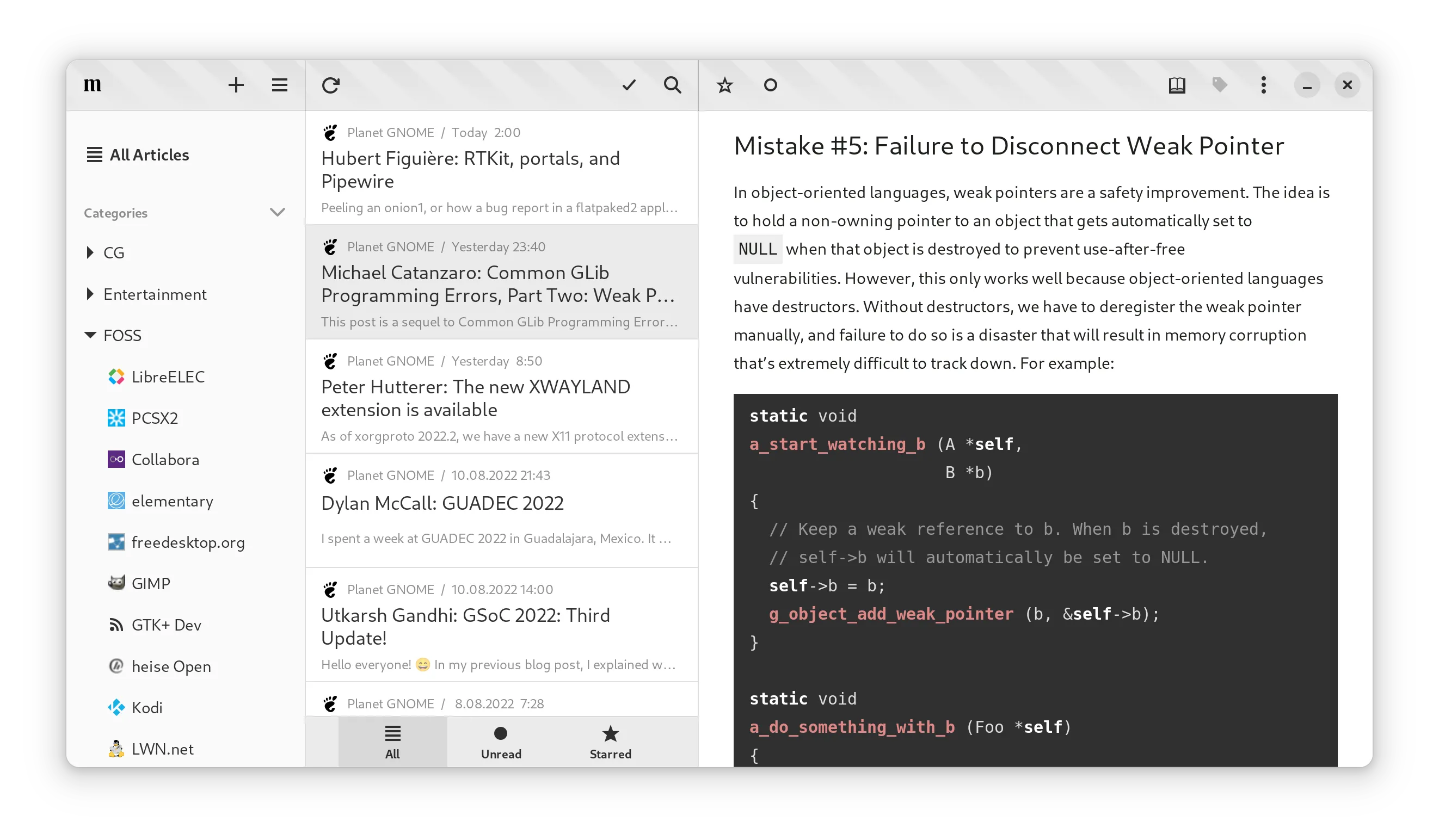1439x840 pixels.
Task: Open Utkarsh Gandhi GSoC 2022 article
Action: (501, 625)
